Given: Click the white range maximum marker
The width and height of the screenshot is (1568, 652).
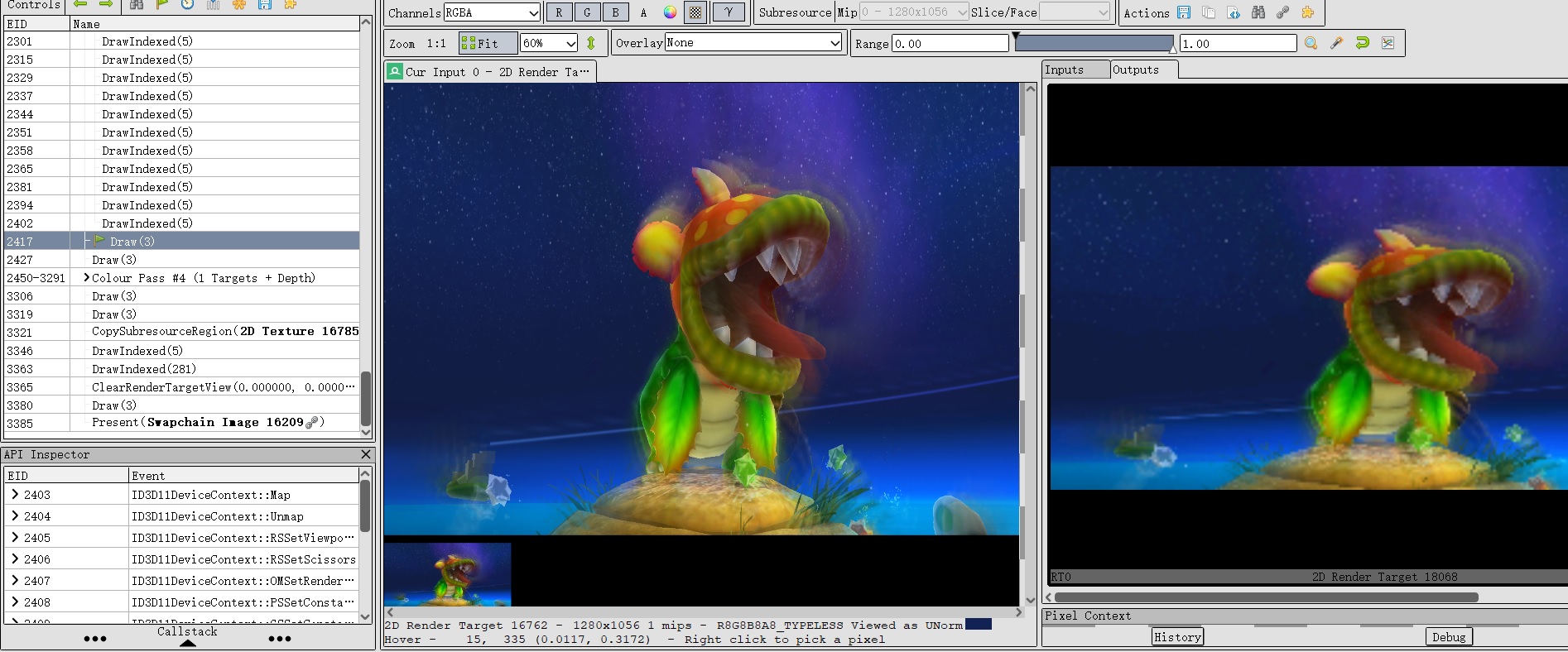Looking at the screenshot, I should coord(1173,50).
